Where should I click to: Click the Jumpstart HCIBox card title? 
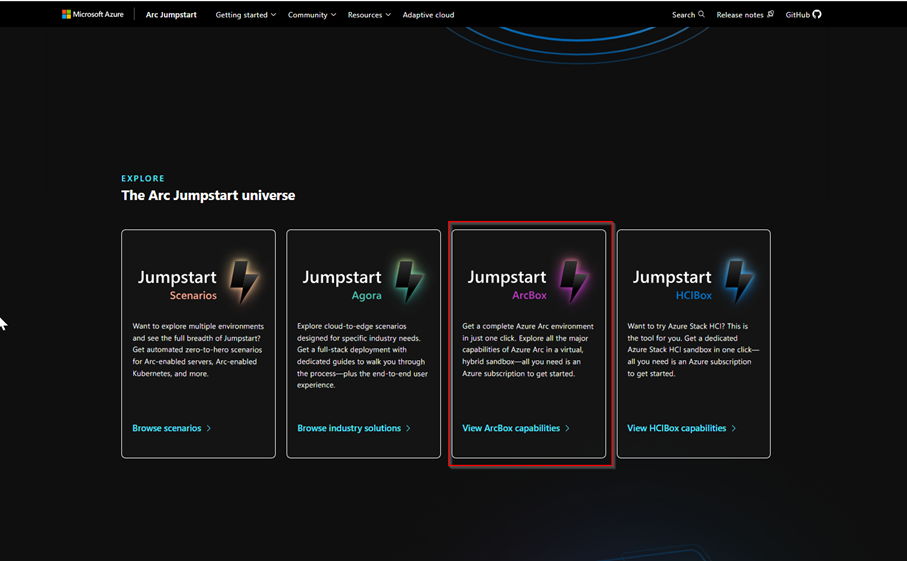click(672, 278)
